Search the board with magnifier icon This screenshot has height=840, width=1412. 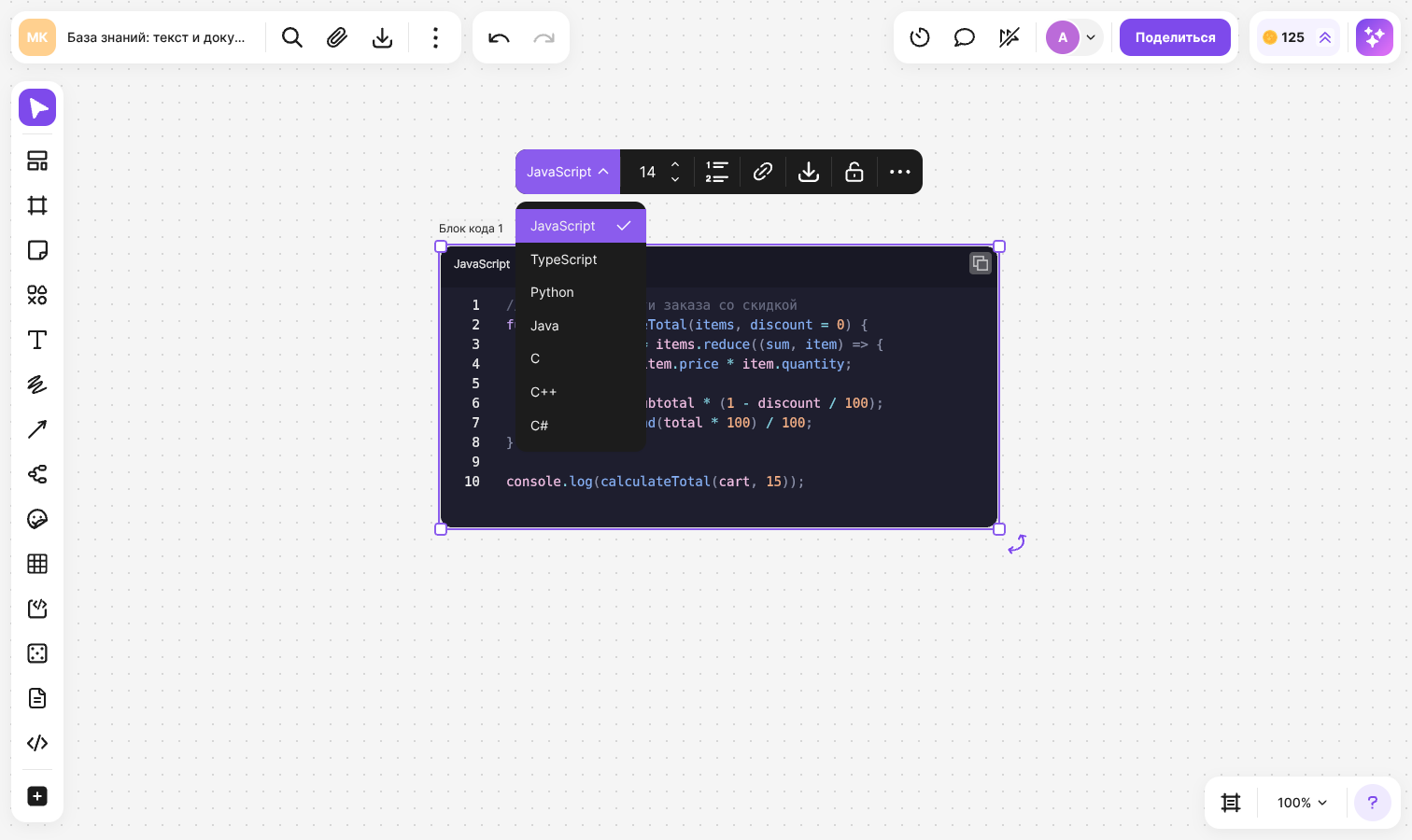pyautogui.click(x=292, y=37)
